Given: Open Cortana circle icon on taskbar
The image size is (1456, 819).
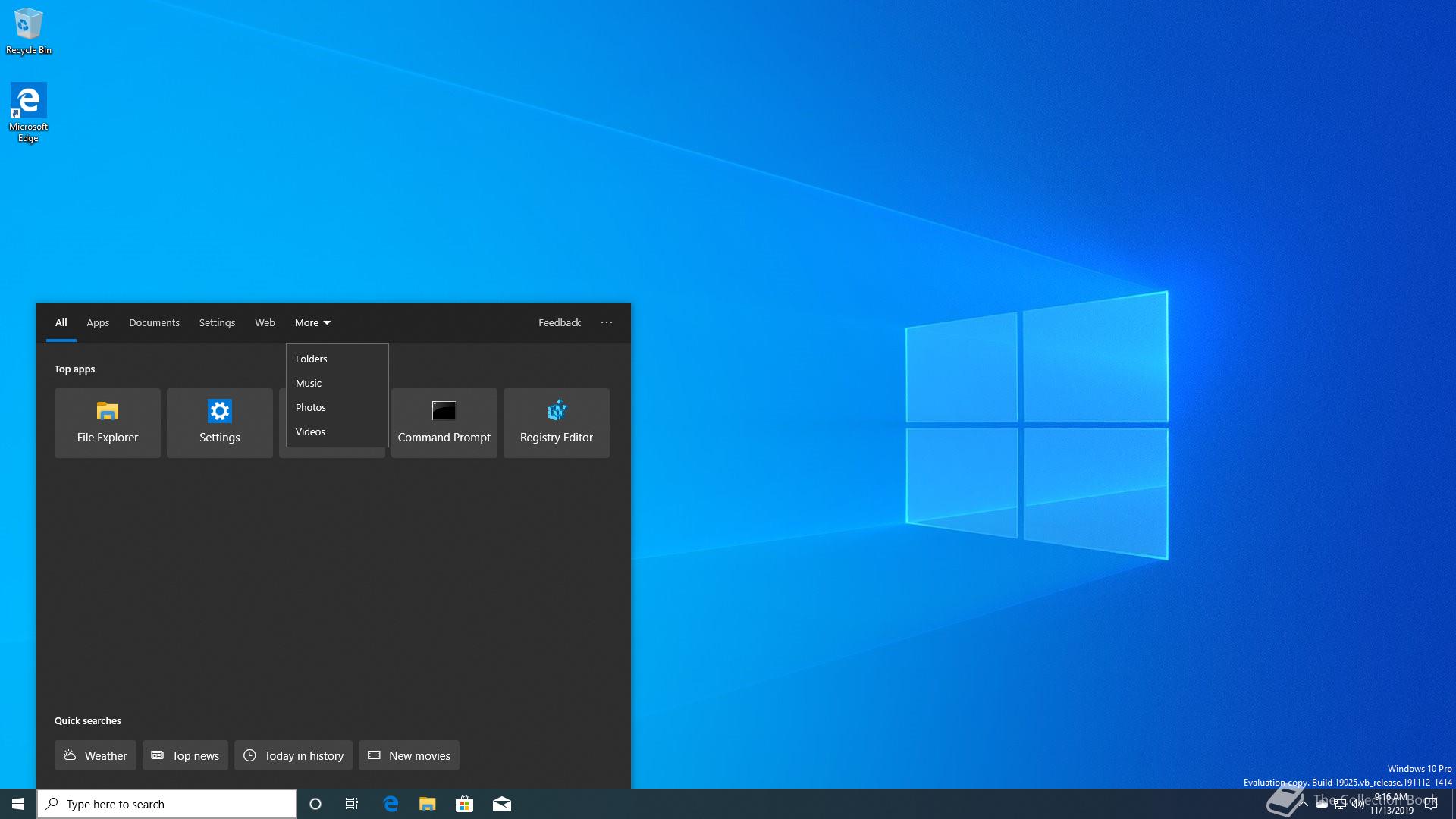Looking at the screenshot, I should 315,804.
